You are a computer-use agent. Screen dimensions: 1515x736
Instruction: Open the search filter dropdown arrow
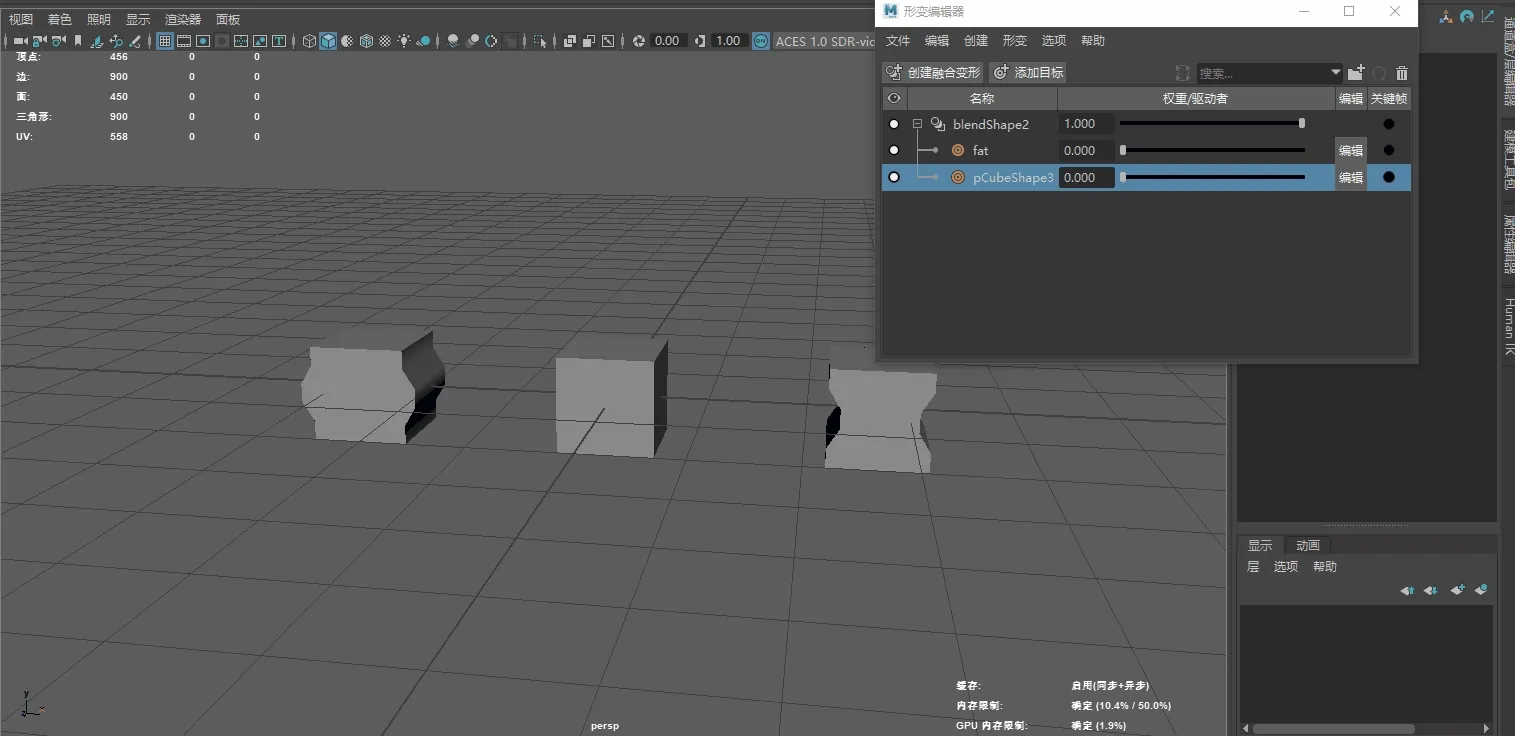[x=1335, y=73]
